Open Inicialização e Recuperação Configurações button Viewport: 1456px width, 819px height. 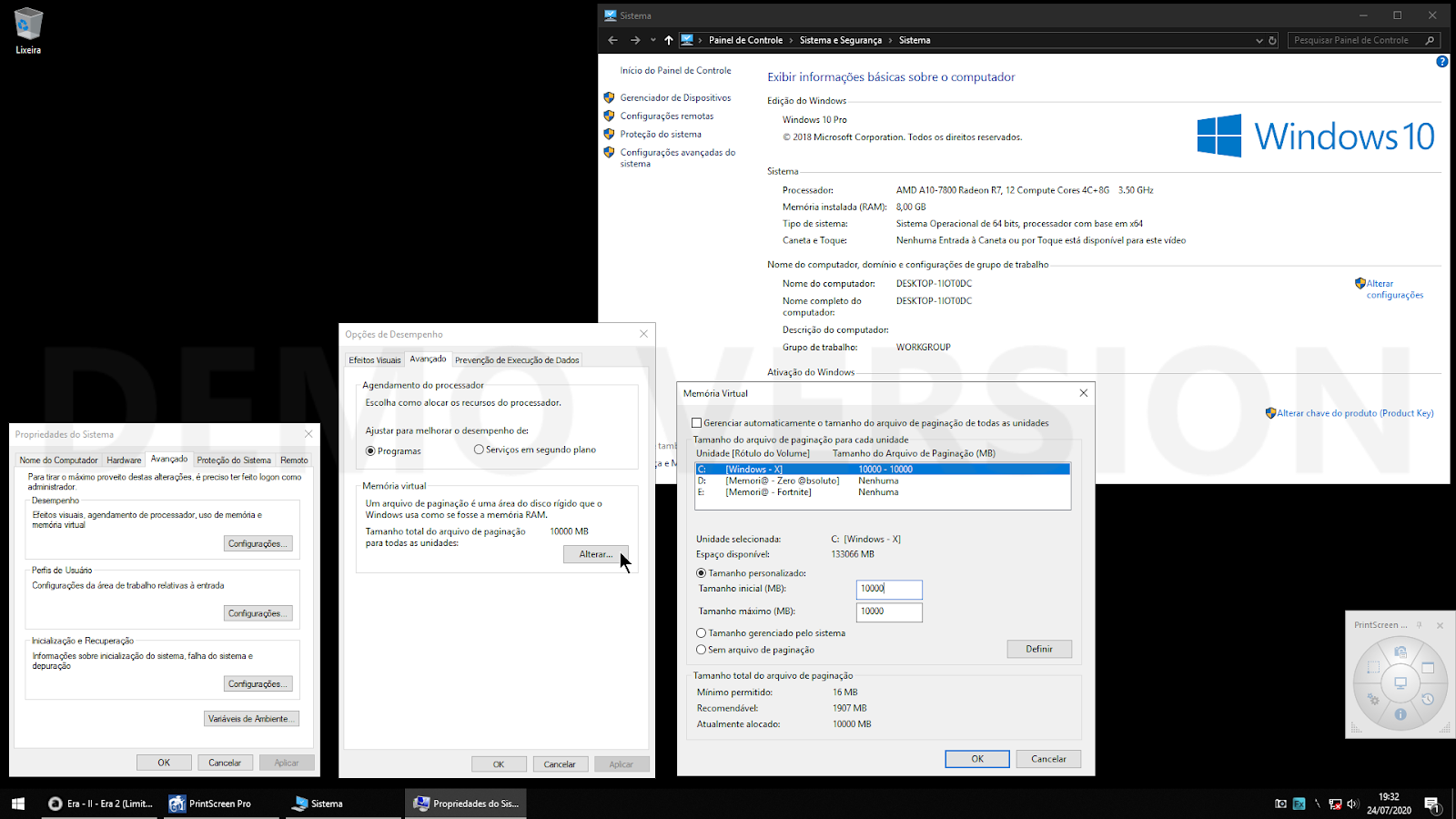[258, 683]
